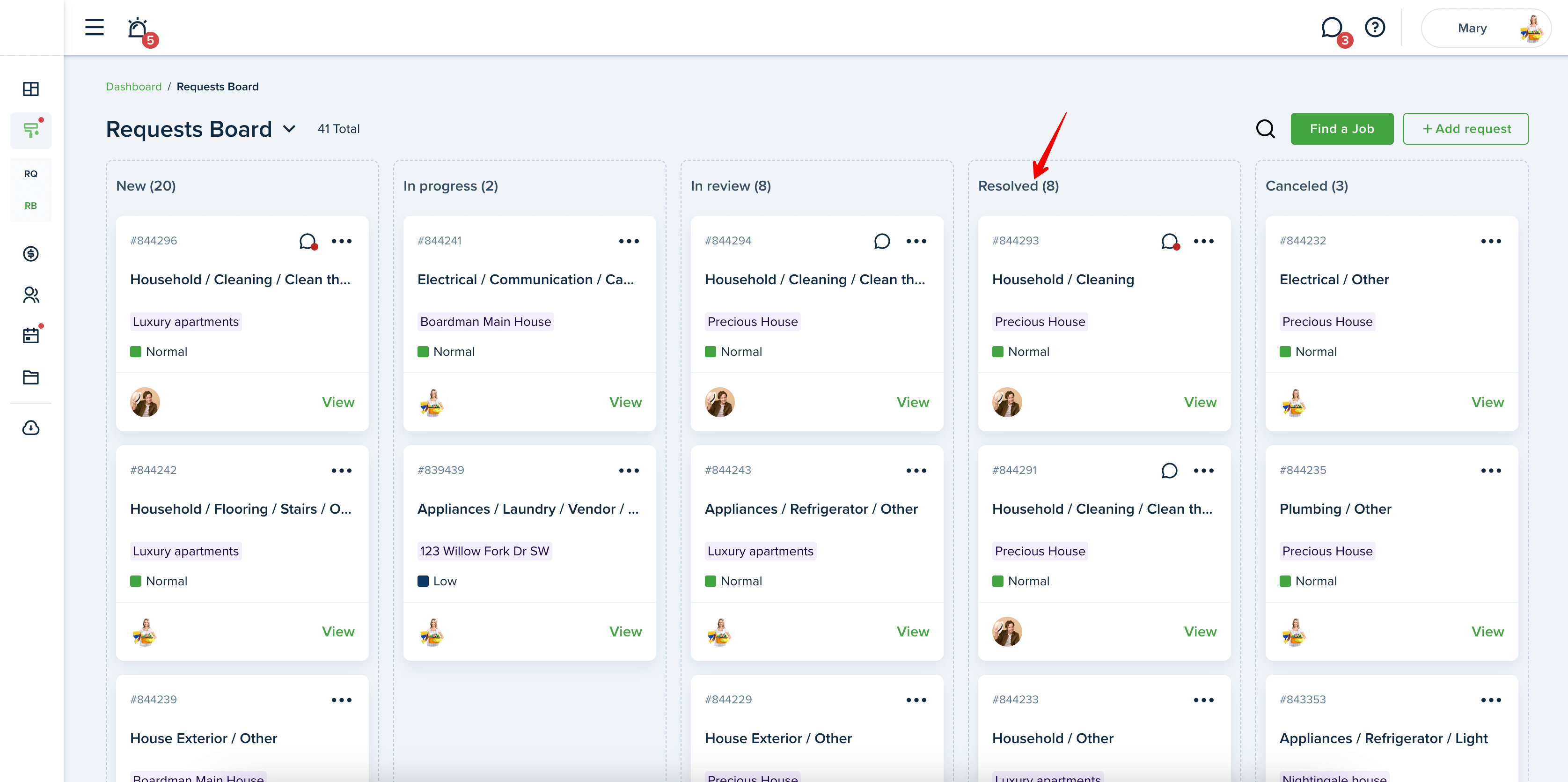Expand the Requests Board dropdown chevron
Image resolution: width=1568 pixels, height=782 pixels.
point(289,129)
